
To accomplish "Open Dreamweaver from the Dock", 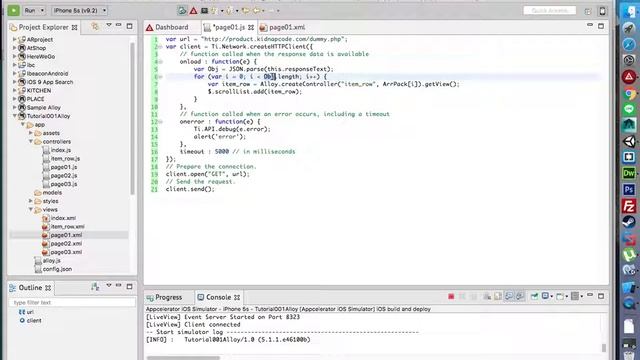I will 629,173.
